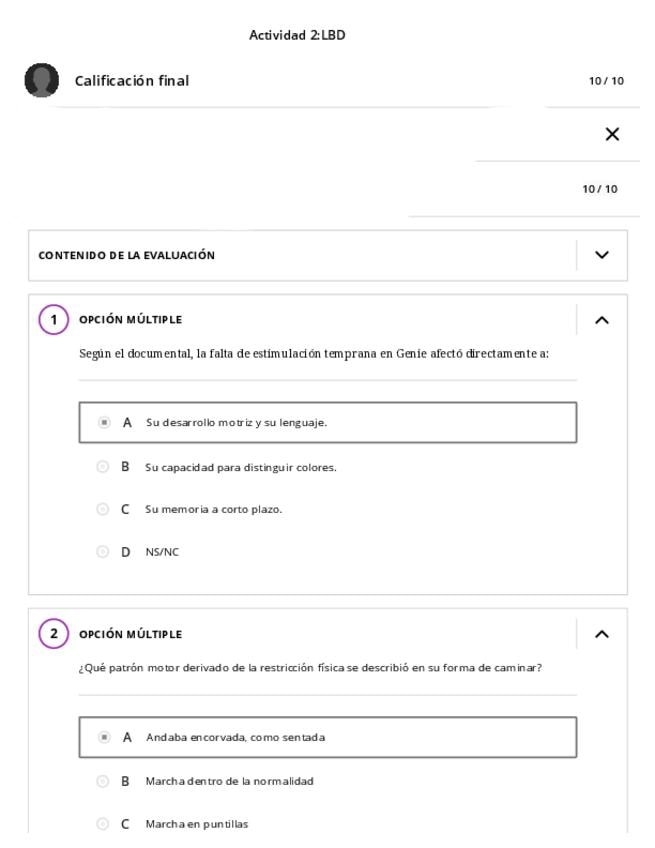
Task: Click question 1 'OPCIÓN MÚLTIPLE' label
Action: pyautogui.click(x=130, y=320)
